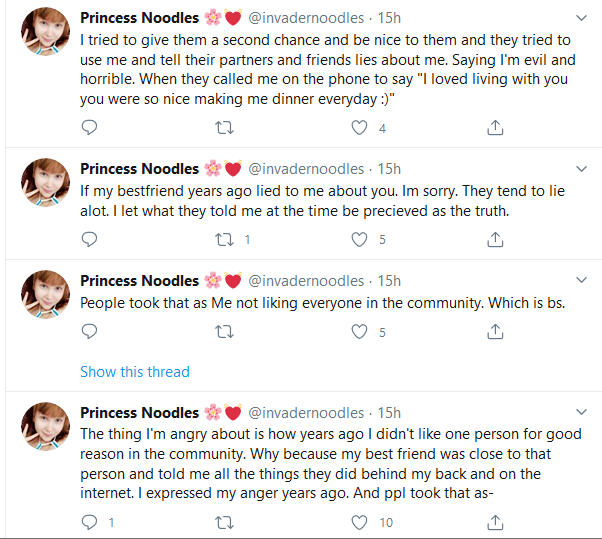602x539 pixels.
Task: Like the 'Which is bs' tweet
Action: (x=360, y=331)
